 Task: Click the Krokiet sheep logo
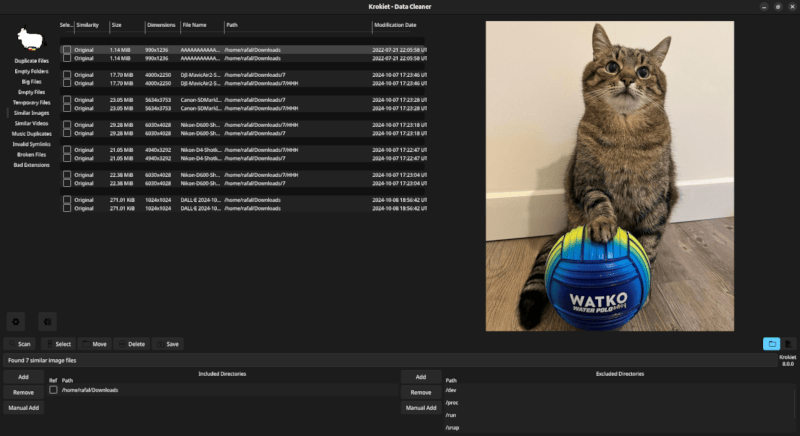tap(30, 38)
